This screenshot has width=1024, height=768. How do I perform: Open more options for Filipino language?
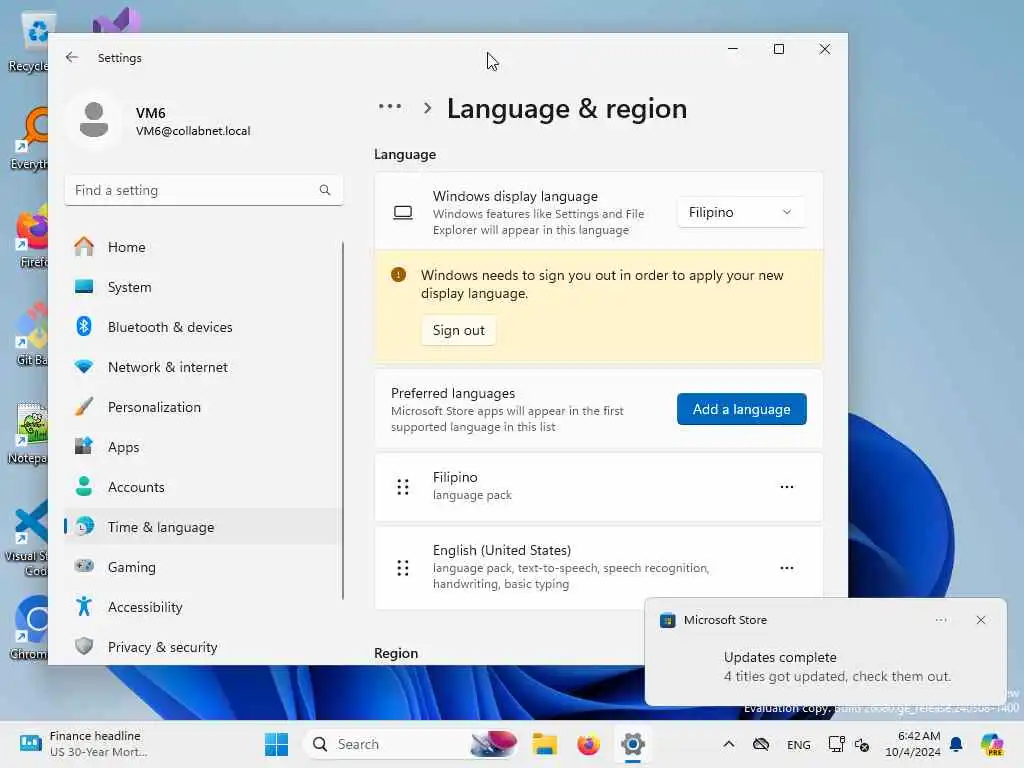pos(787,487)
